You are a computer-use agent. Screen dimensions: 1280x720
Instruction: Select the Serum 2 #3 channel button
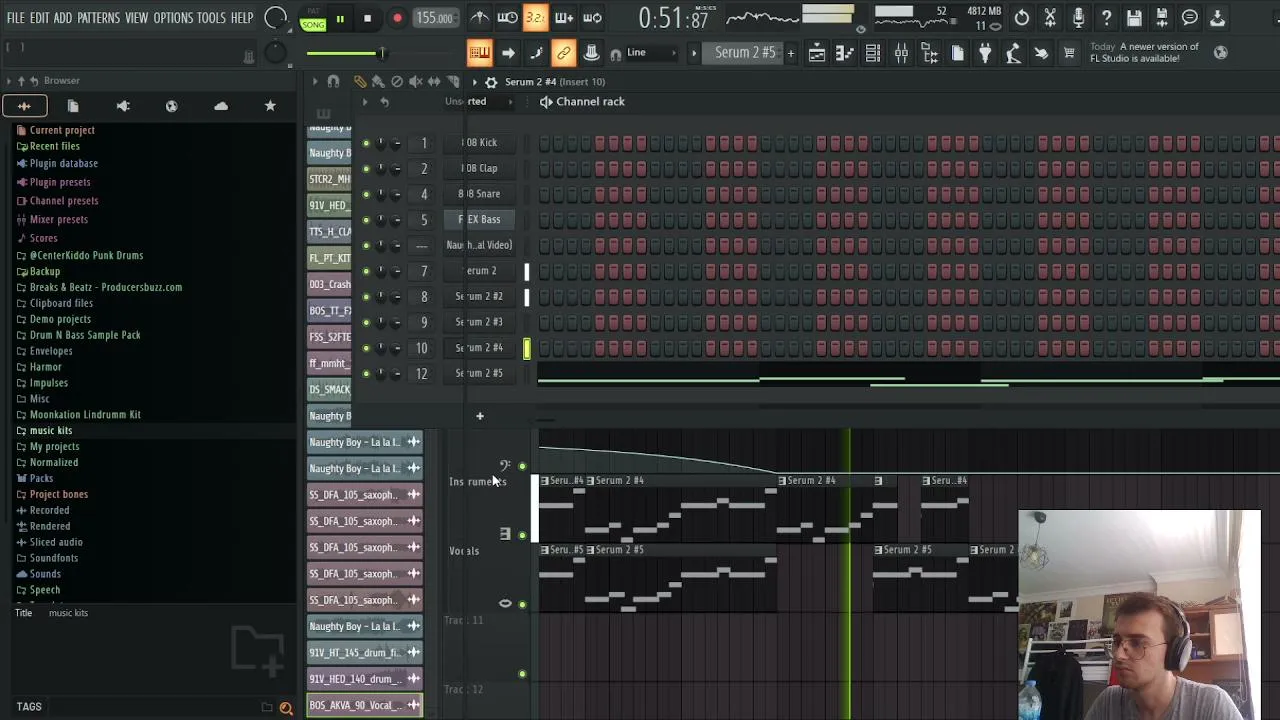click(480, 322)
